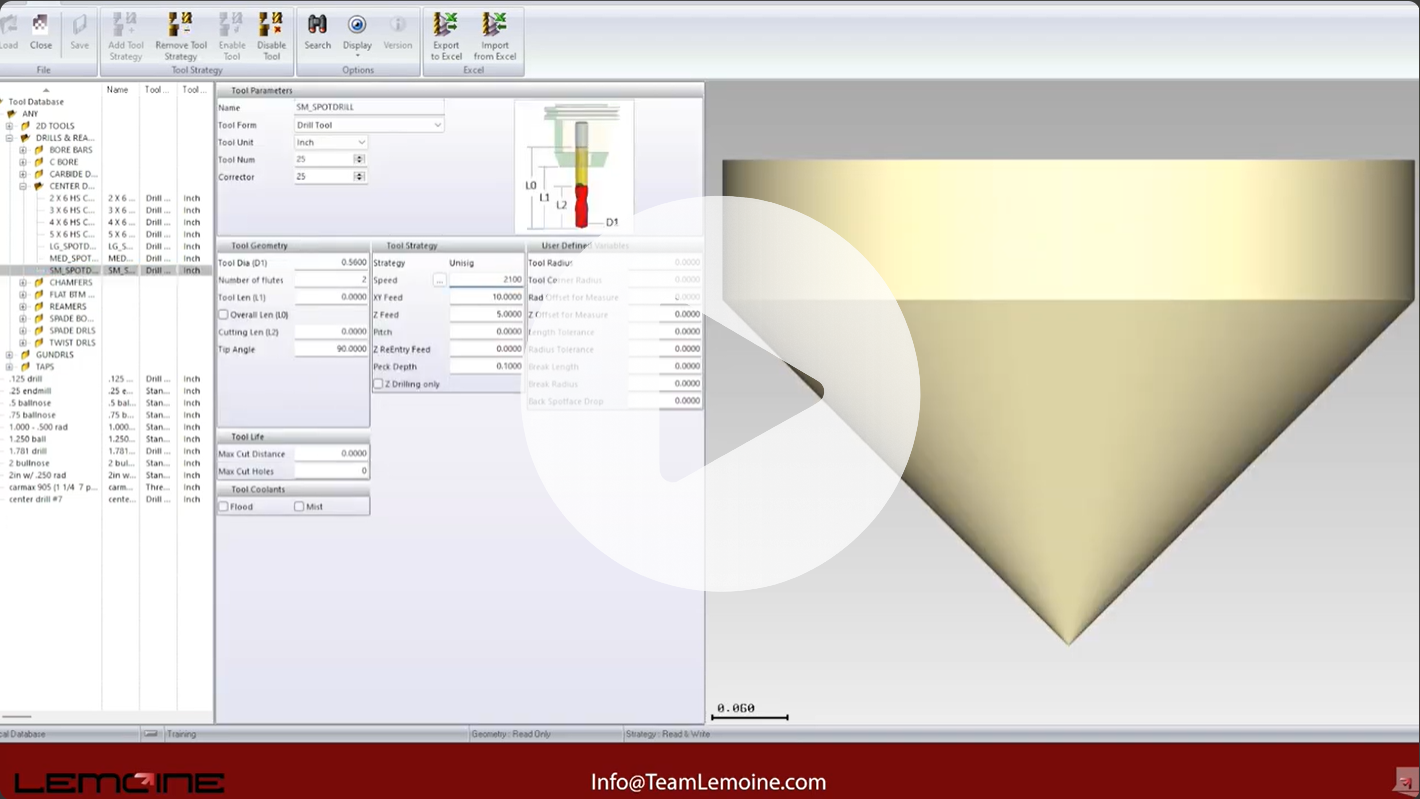Click the tree panel horizontal scrollbar
Image resolution: width=1420 pixels, height=799 pixels.
coord(17,716)
